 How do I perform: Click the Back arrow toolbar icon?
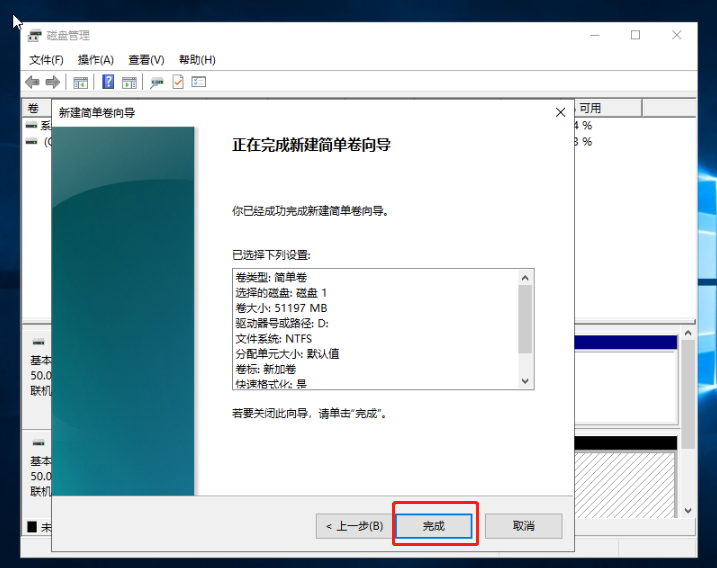pyautogui.click(x=32, y=82)
